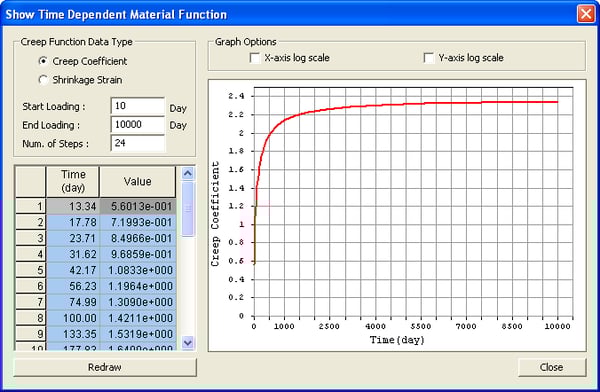This screenshot has height=392, width=600.
Task: Click the 10000 tick label on x-axis
Action: click(x=558, y=327)
